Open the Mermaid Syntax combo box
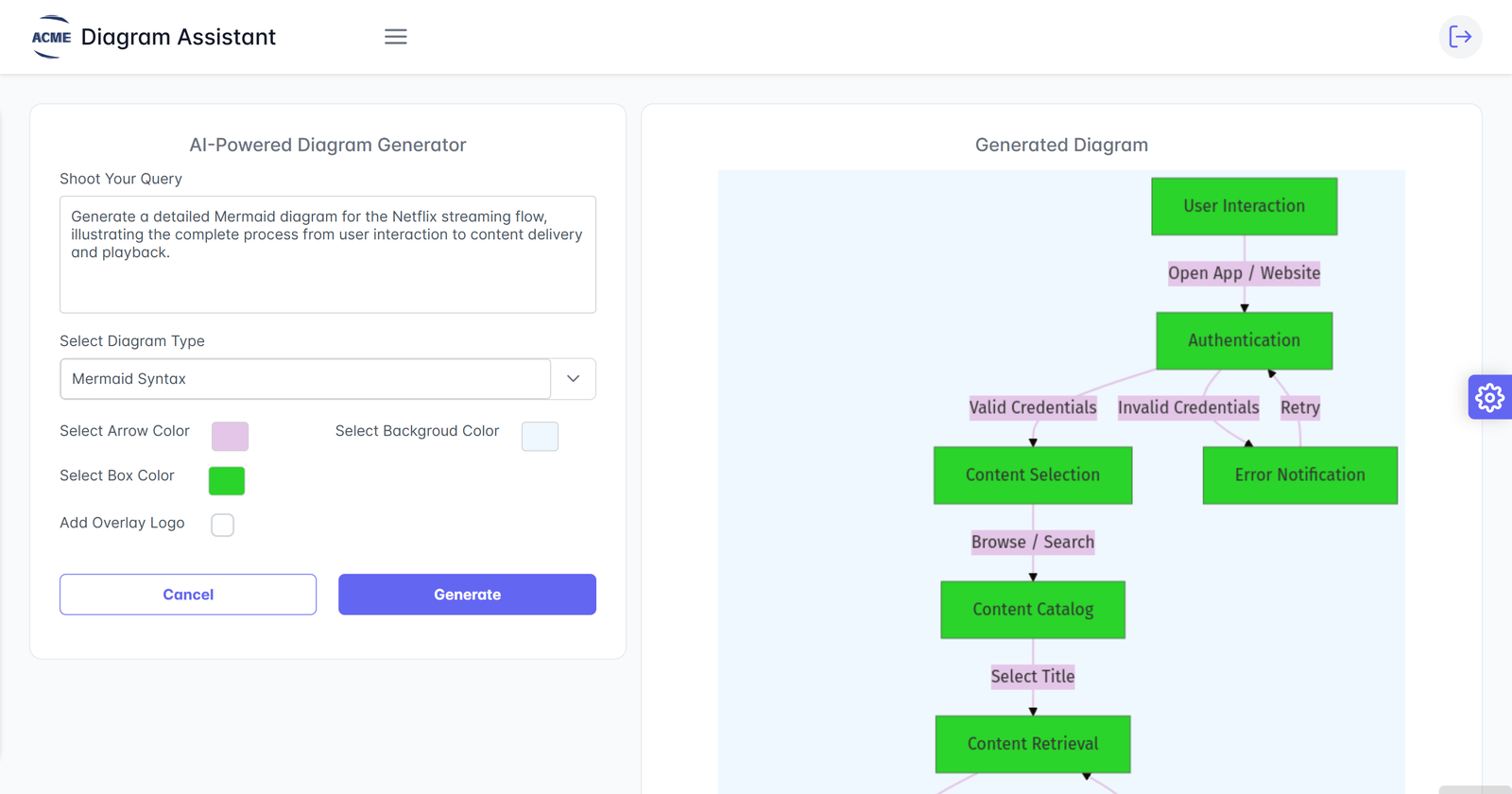Viewport: 1512px width, 794px height. tap(305, 379)
